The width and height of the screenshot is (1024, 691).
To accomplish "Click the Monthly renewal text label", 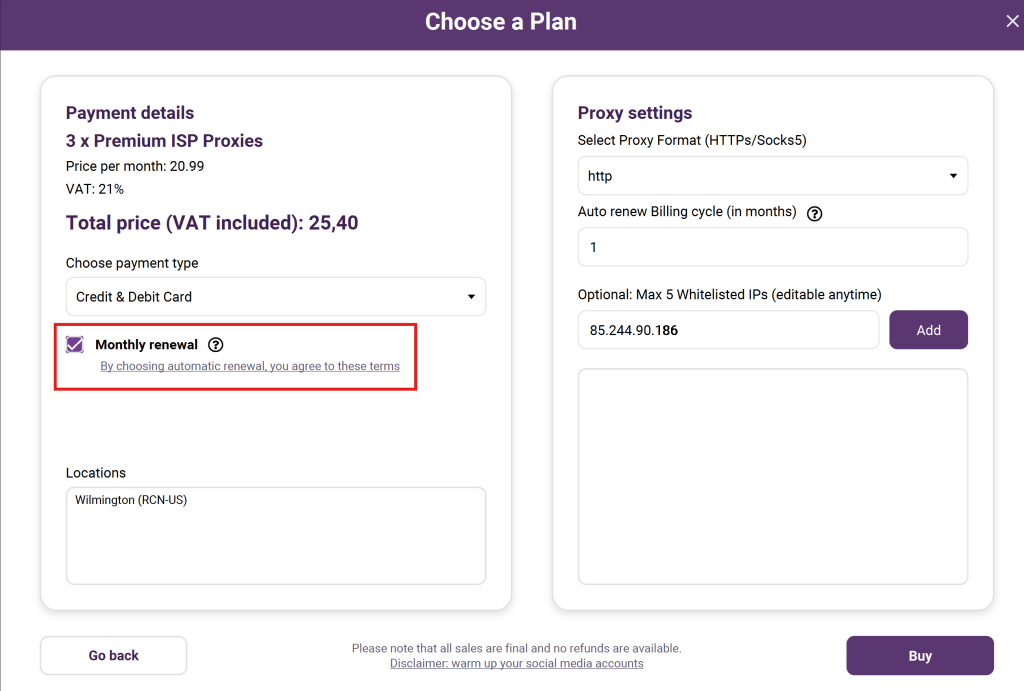I will (x=146, y=345).
